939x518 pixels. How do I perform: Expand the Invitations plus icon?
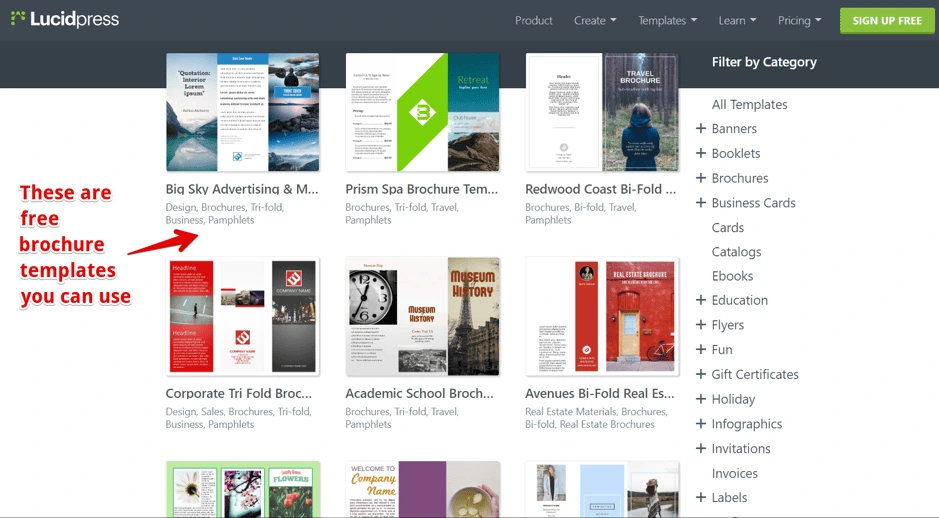tap(701, 448)
